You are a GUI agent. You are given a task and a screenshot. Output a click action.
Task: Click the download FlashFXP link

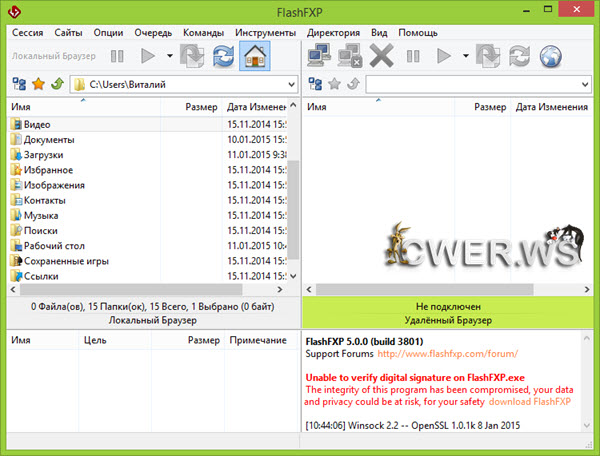530,401
